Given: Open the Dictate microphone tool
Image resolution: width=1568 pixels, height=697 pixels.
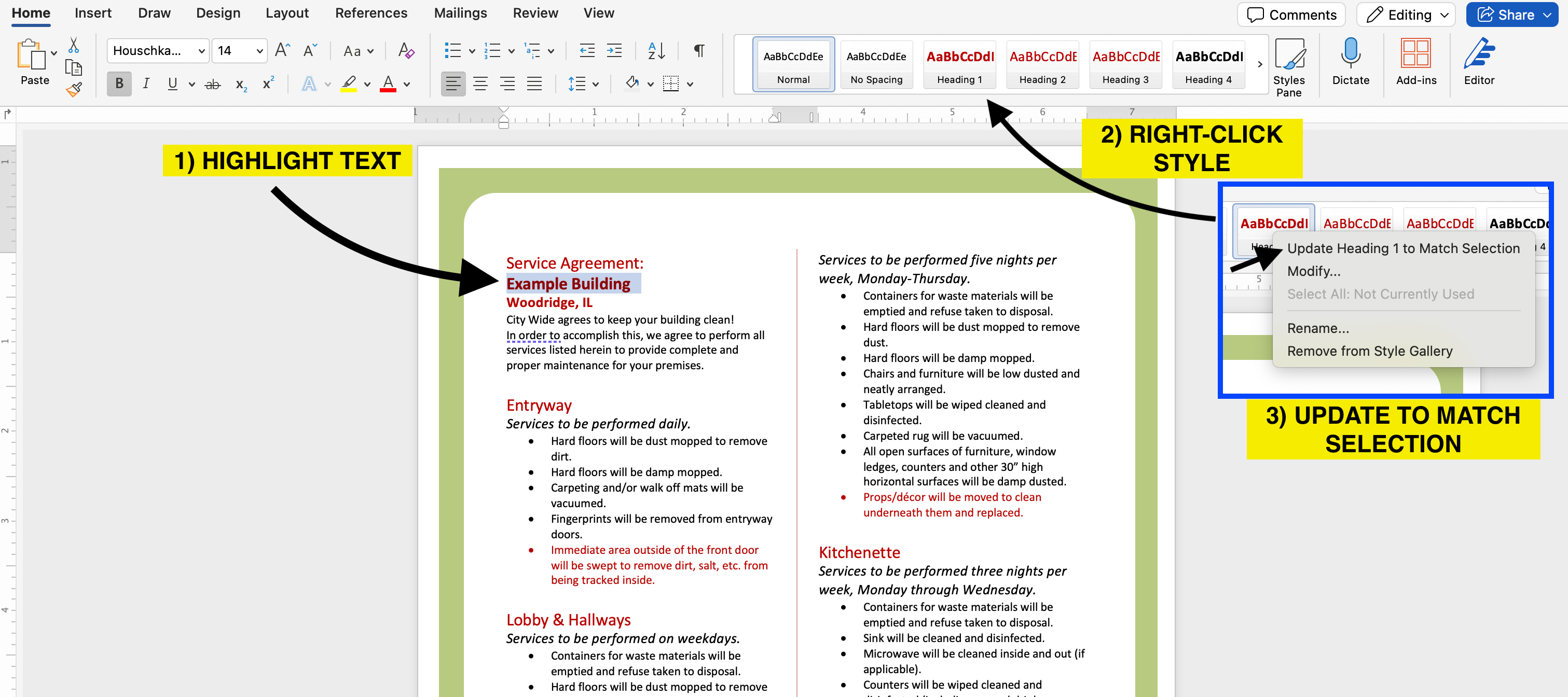Looking at the screenshot, I should click(1350, 61).
